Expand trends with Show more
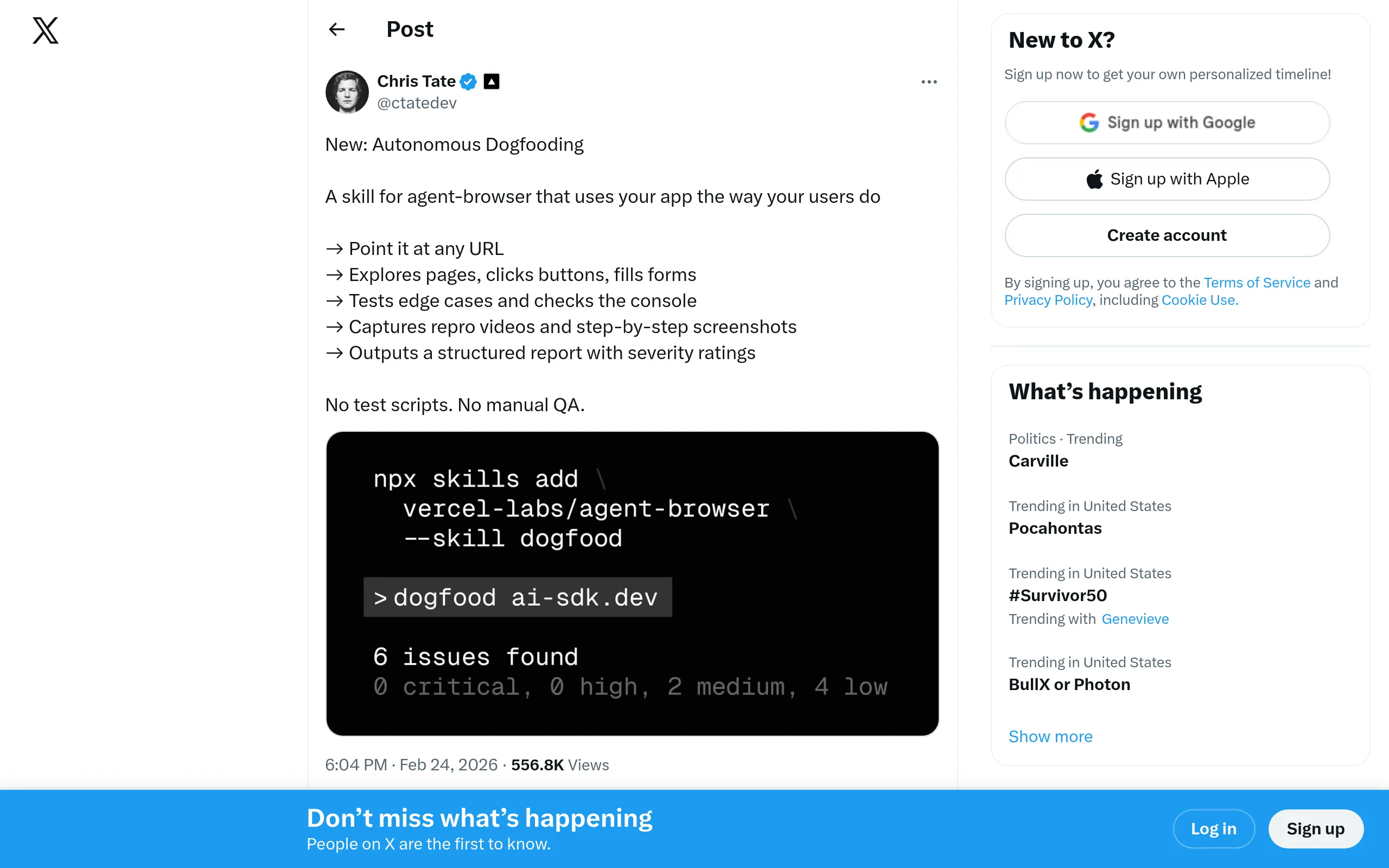The width and height of the screenshot is (1389, 868). point(1050,737)
